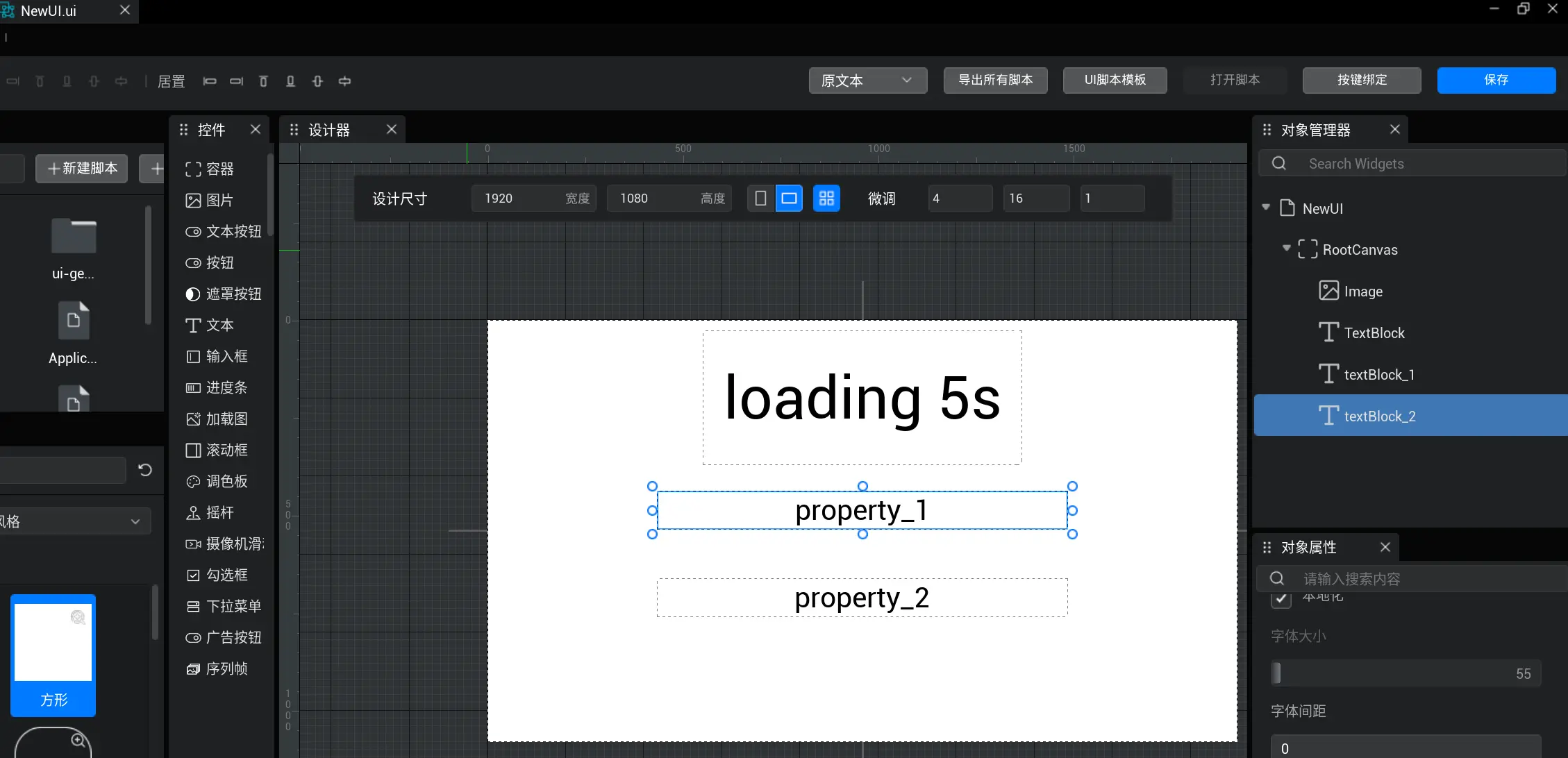Close the 对象属性 panel tab
This screenshot has height=758, width=1568.
(1385, 547)
